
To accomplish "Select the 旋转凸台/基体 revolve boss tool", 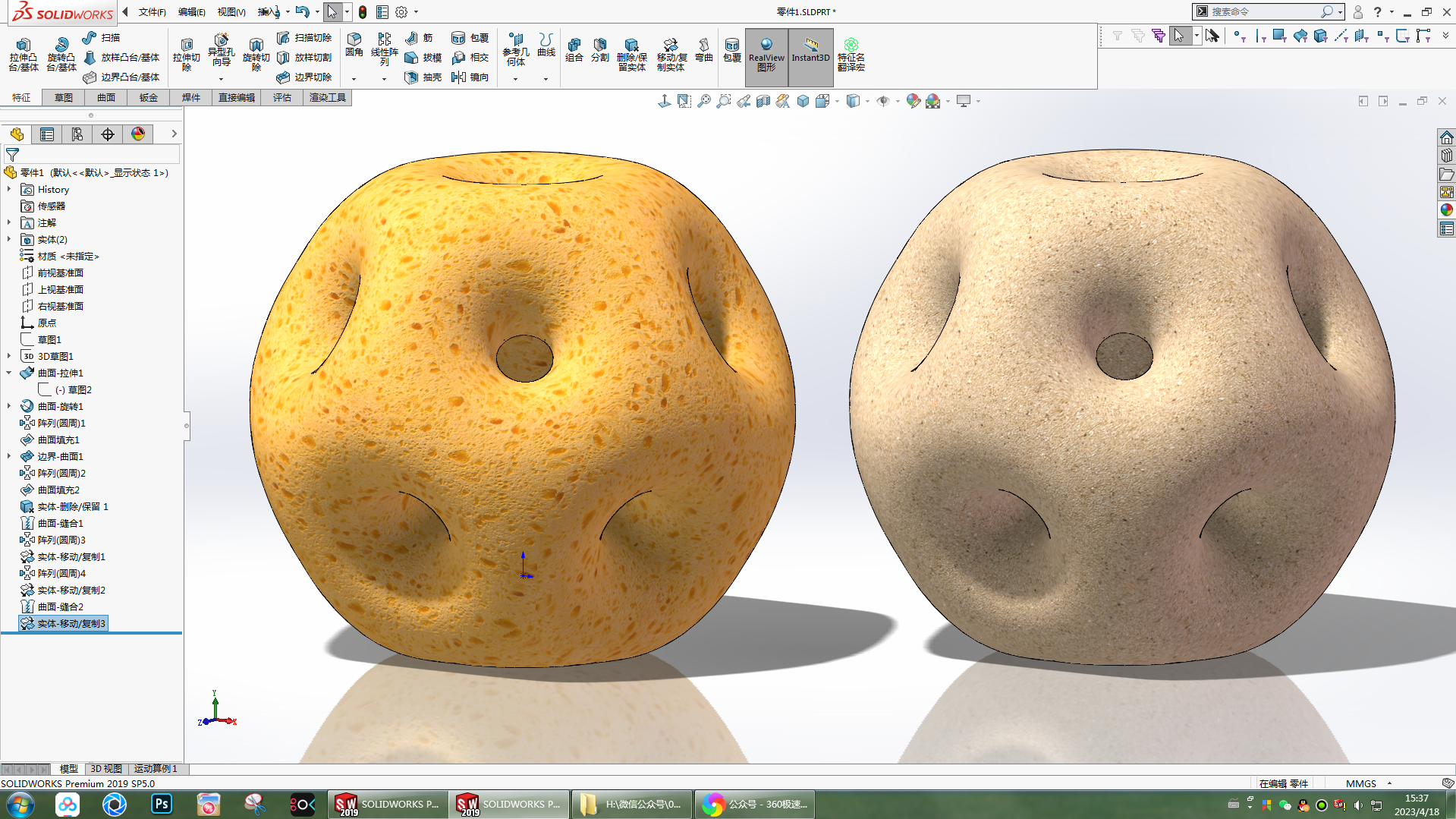I will [x=61, y=54].
